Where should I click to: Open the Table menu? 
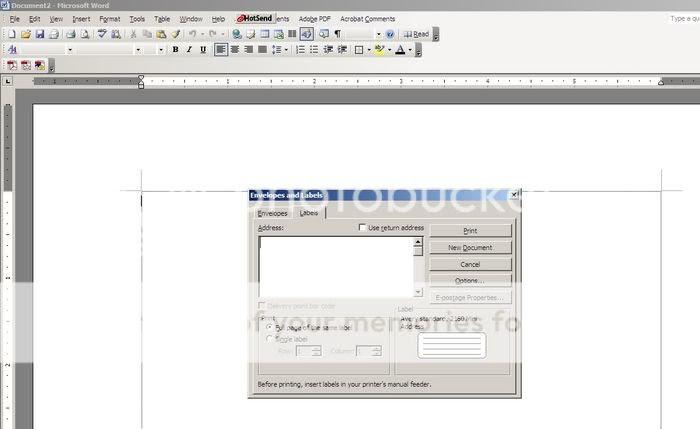162,19
